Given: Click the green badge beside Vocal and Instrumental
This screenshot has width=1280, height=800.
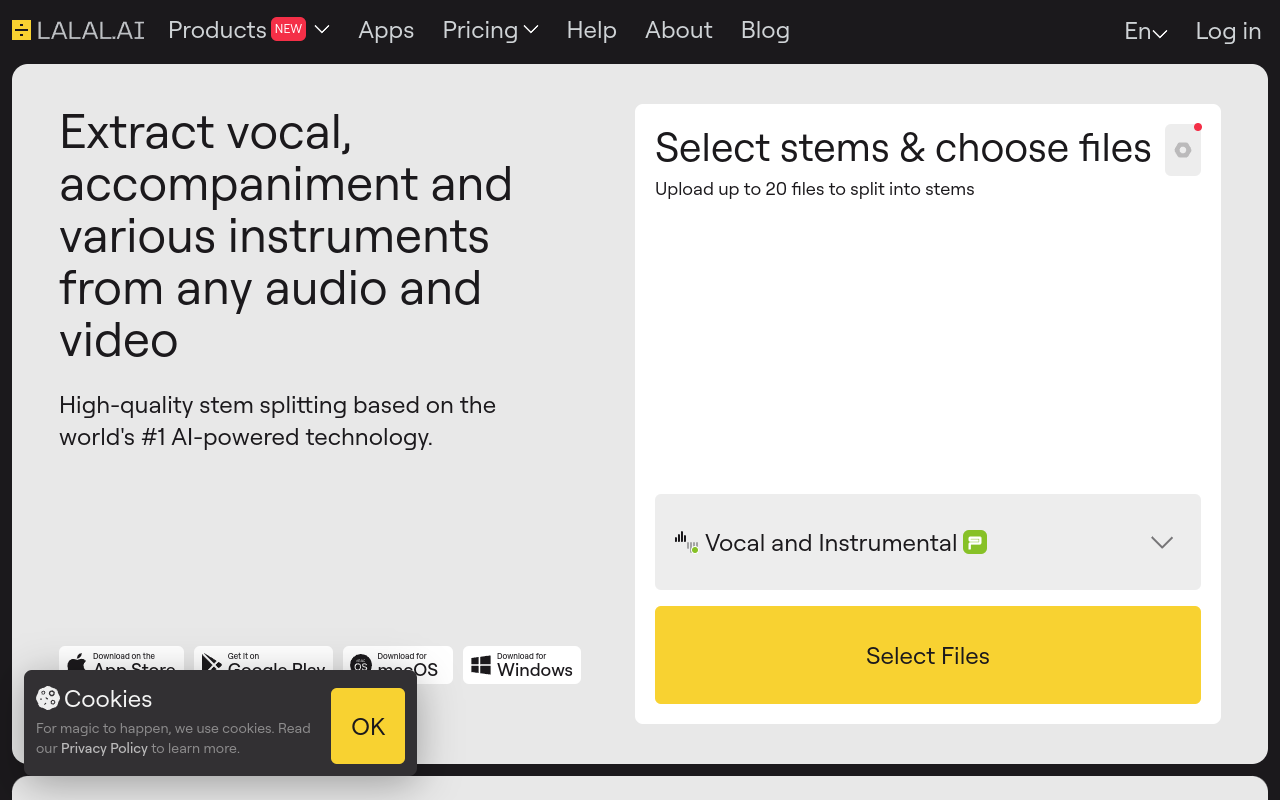Looking at the screenshot, I should (x=975, y=542).
